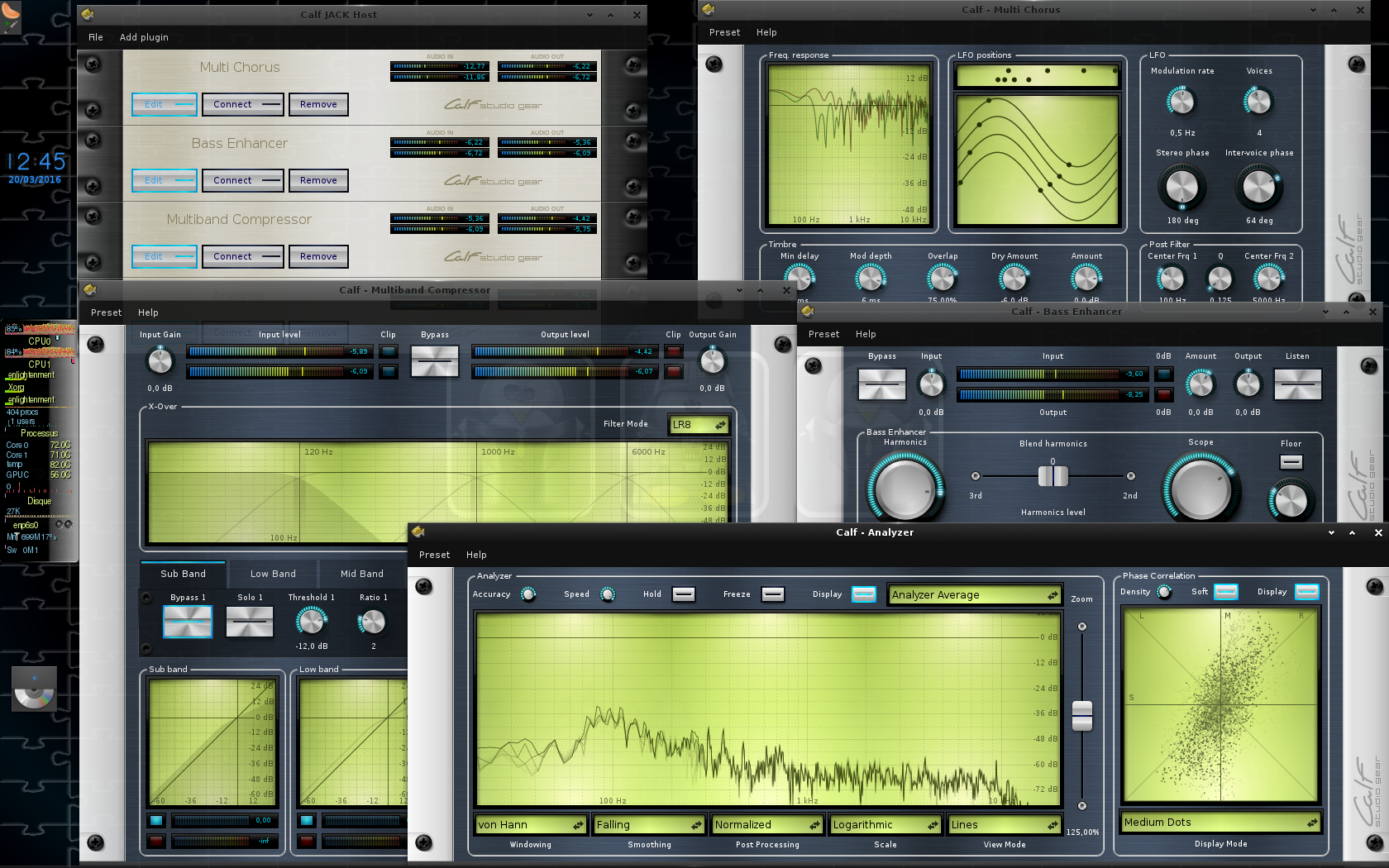The width and height of the screenshot is (1389, 868).
Task: Click the Bass Enhancer window title icon
Action: (808, 311)
